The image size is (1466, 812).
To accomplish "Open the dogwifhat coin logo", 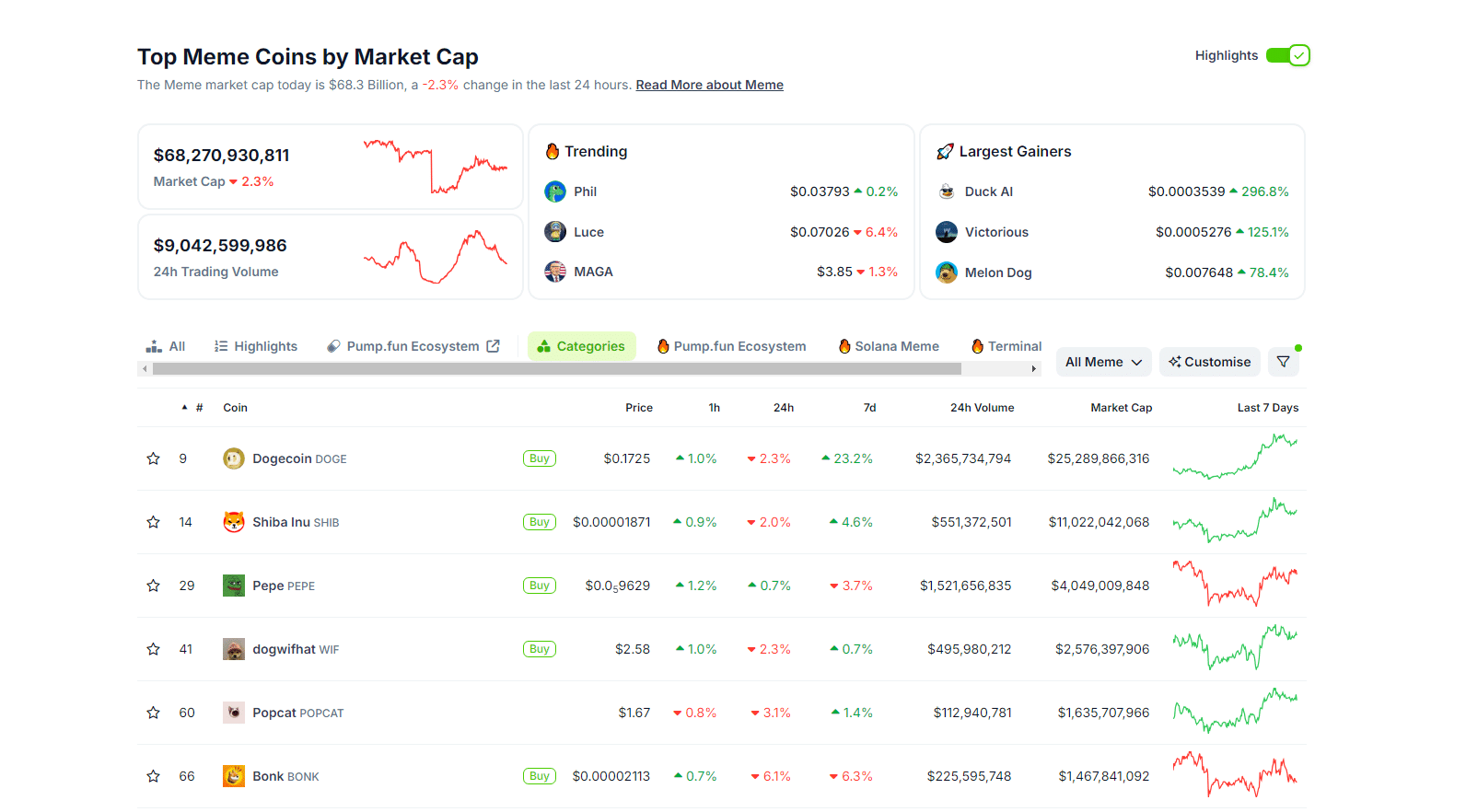I will pyautogui.click(x=234, y=649).
